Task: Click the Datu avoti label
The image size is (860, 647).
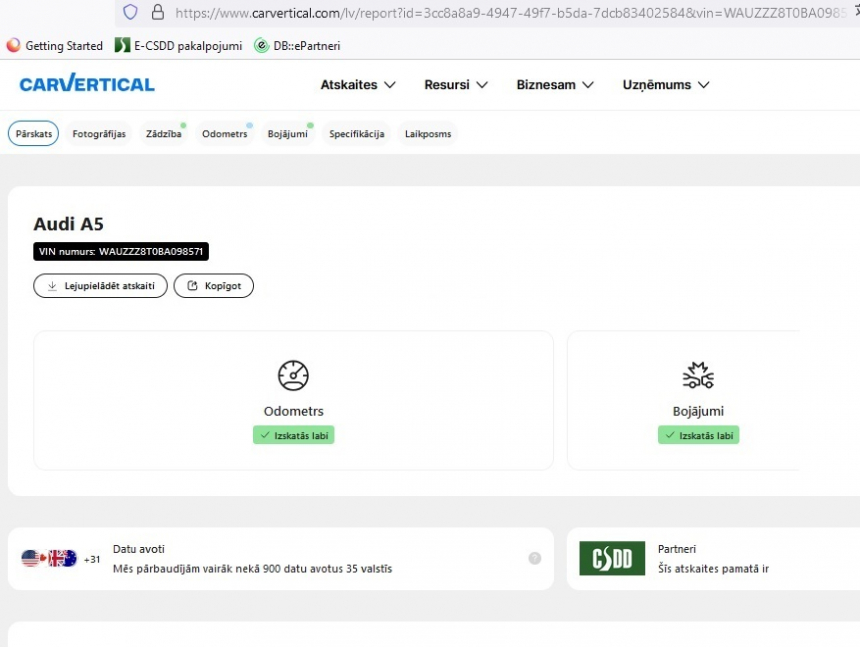Action: (x=139, y=549)
